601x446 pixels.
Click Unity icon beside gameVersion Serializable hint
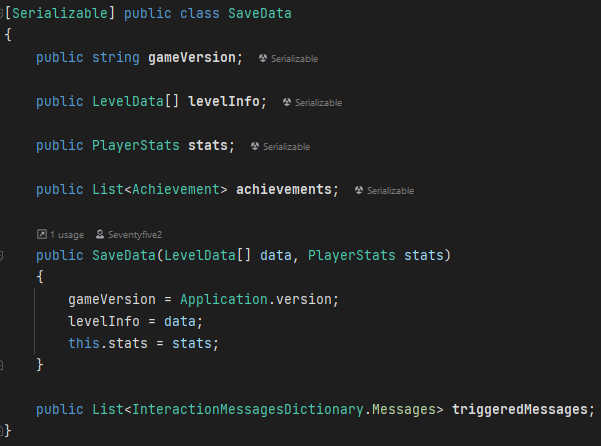click(x=263, y=58)
